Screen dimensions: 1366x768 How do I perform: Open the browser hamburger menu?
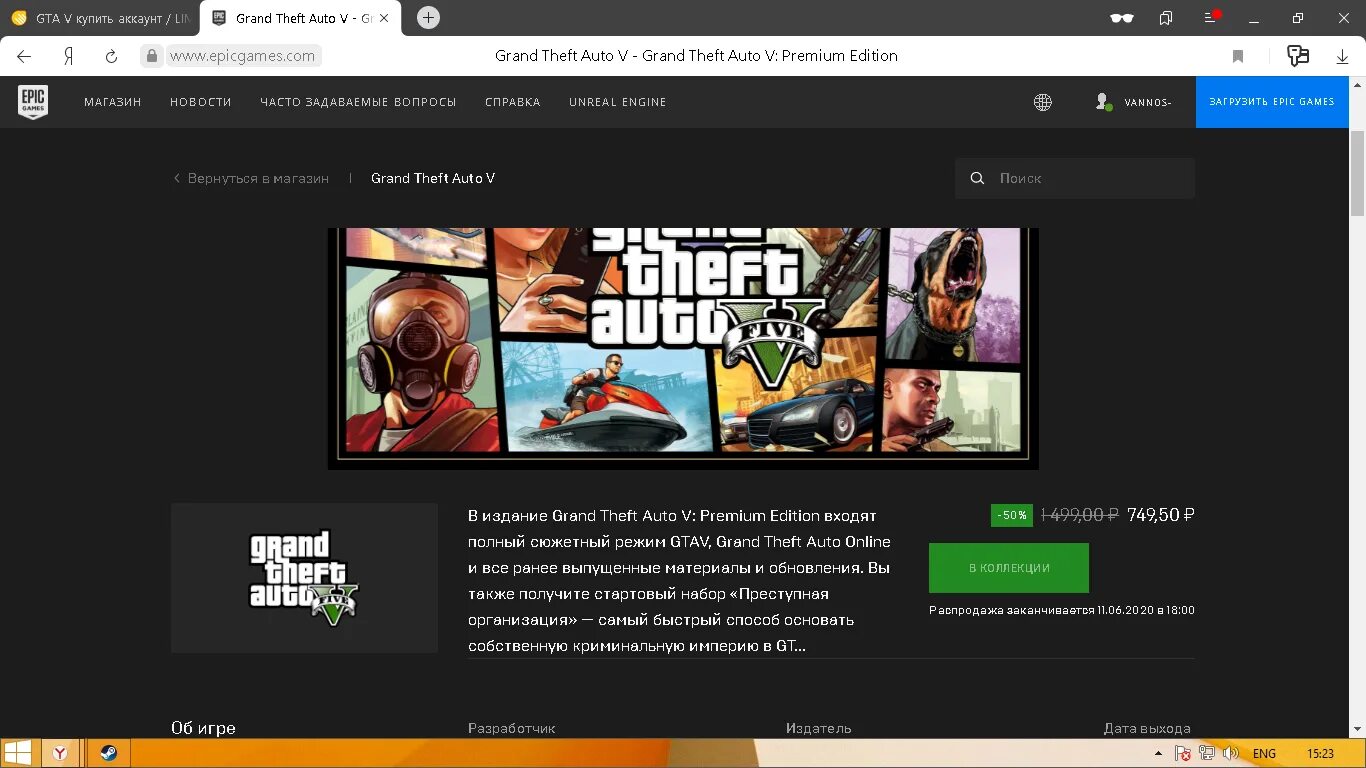click(1211, 17)
